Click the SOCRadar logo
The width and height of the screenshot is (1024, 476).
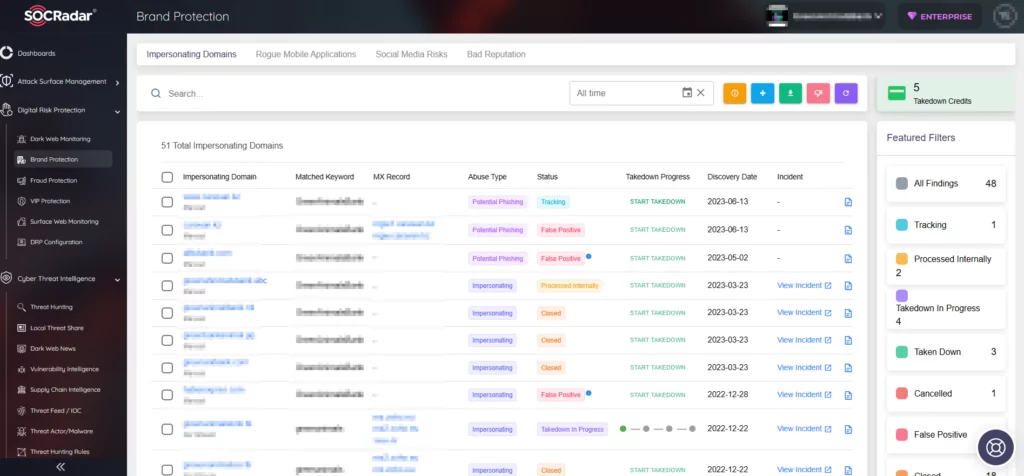pyautogui.click(x=60, y=16)
